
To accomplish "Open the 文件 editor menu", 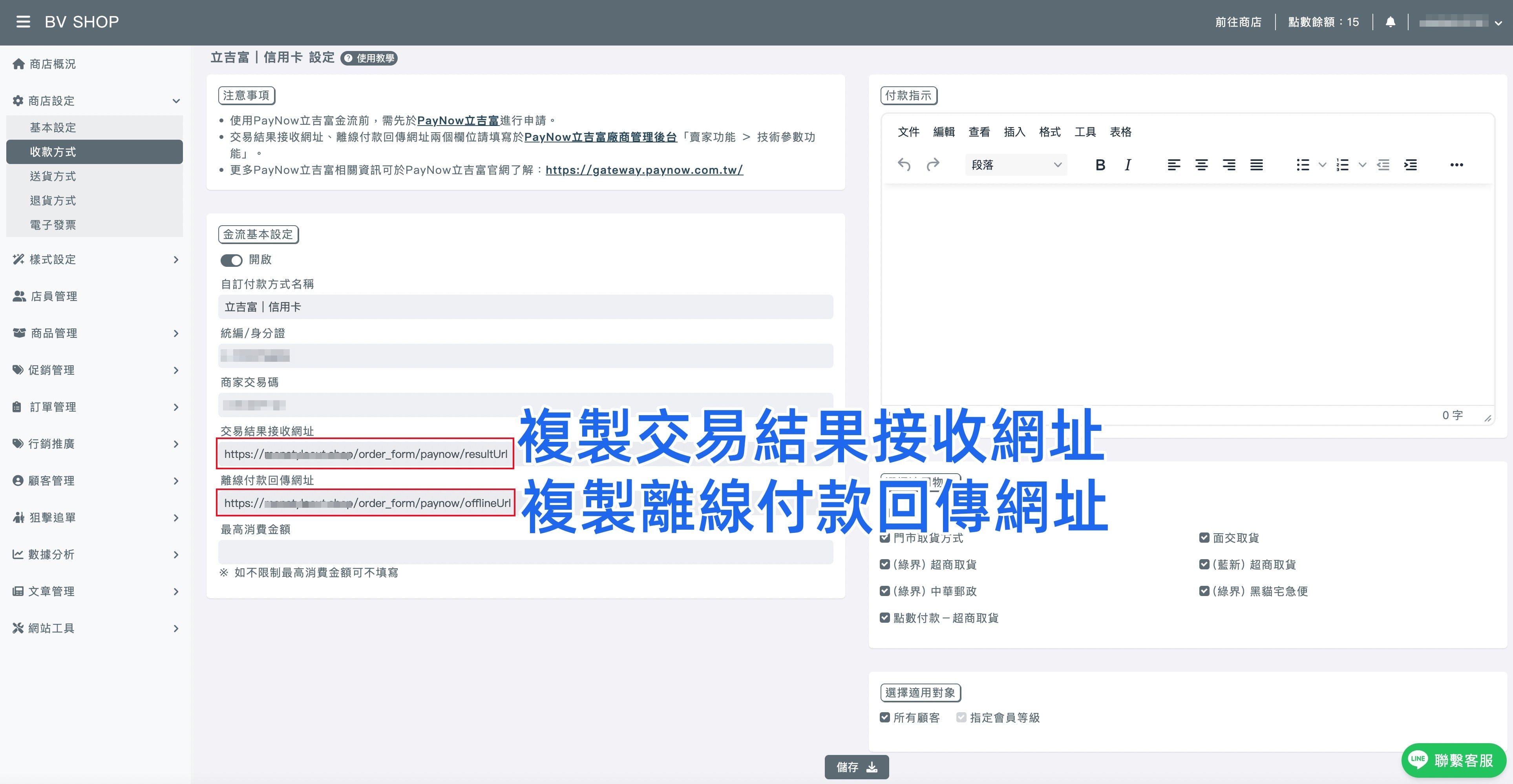I will tap(908, 132).
